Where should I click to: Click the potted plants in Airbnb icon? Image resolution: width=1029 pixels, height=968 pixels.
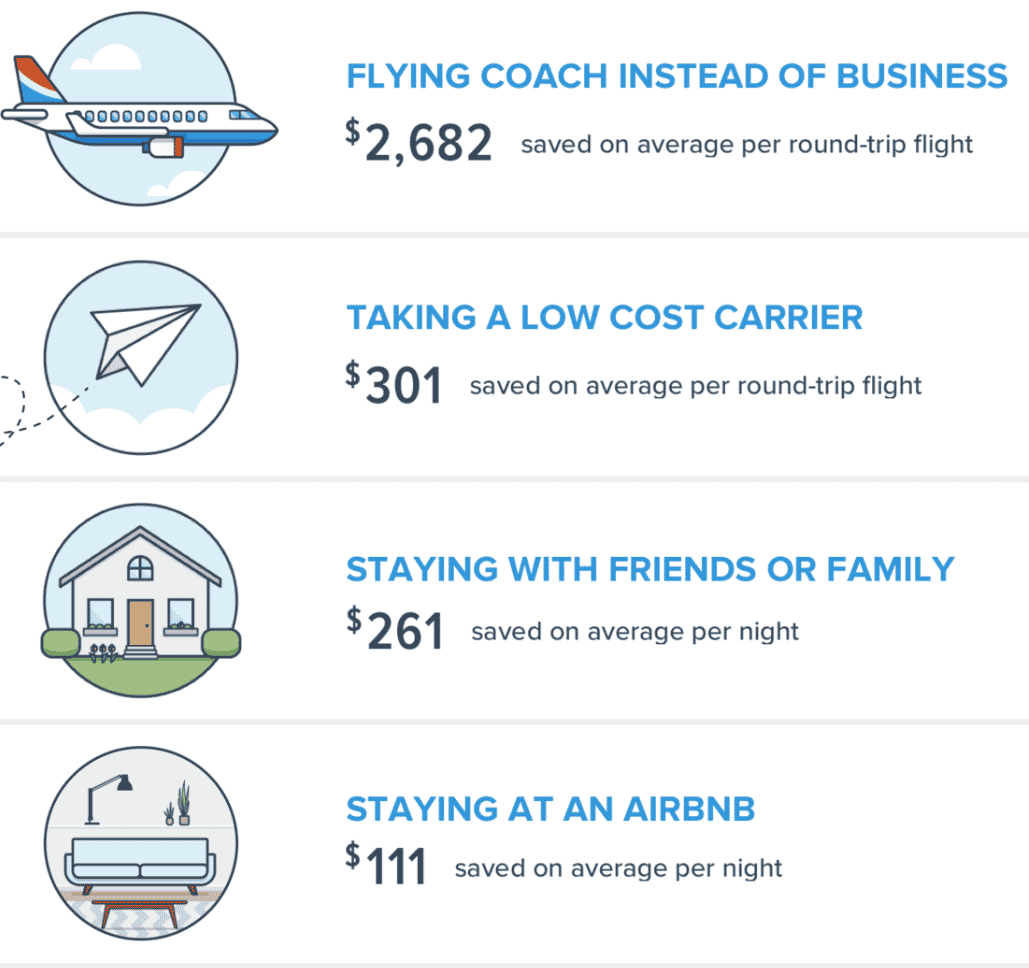(x=177, y=806)
